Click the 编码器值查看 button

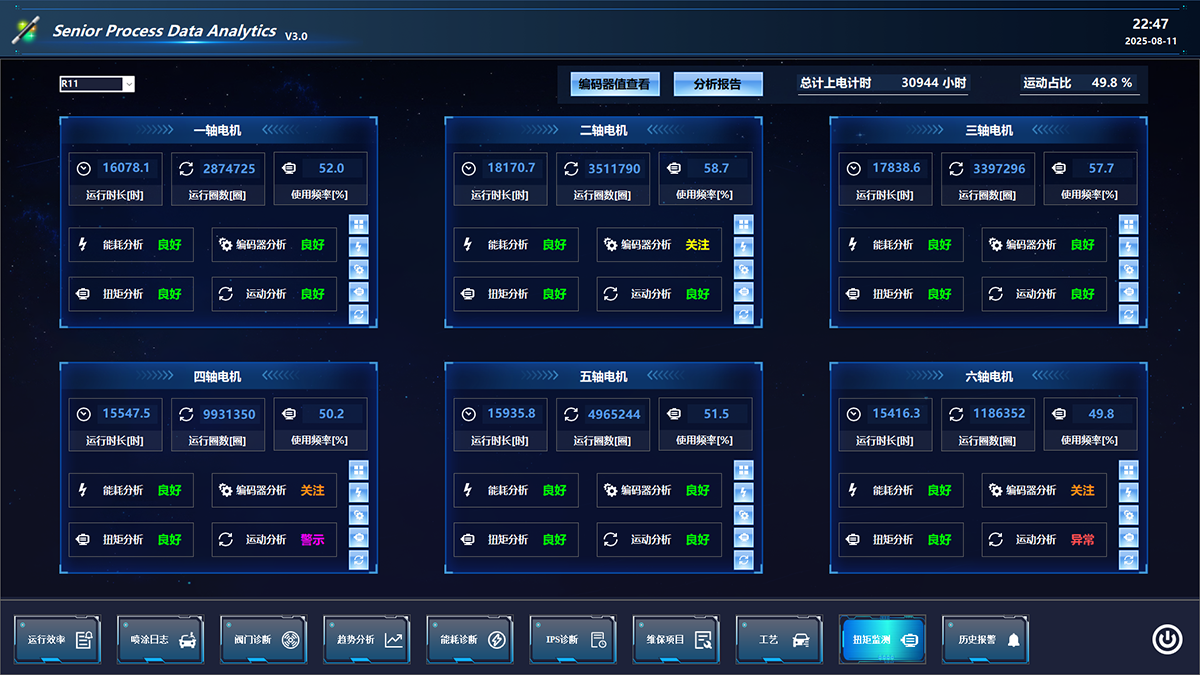(x=614, y=85)
